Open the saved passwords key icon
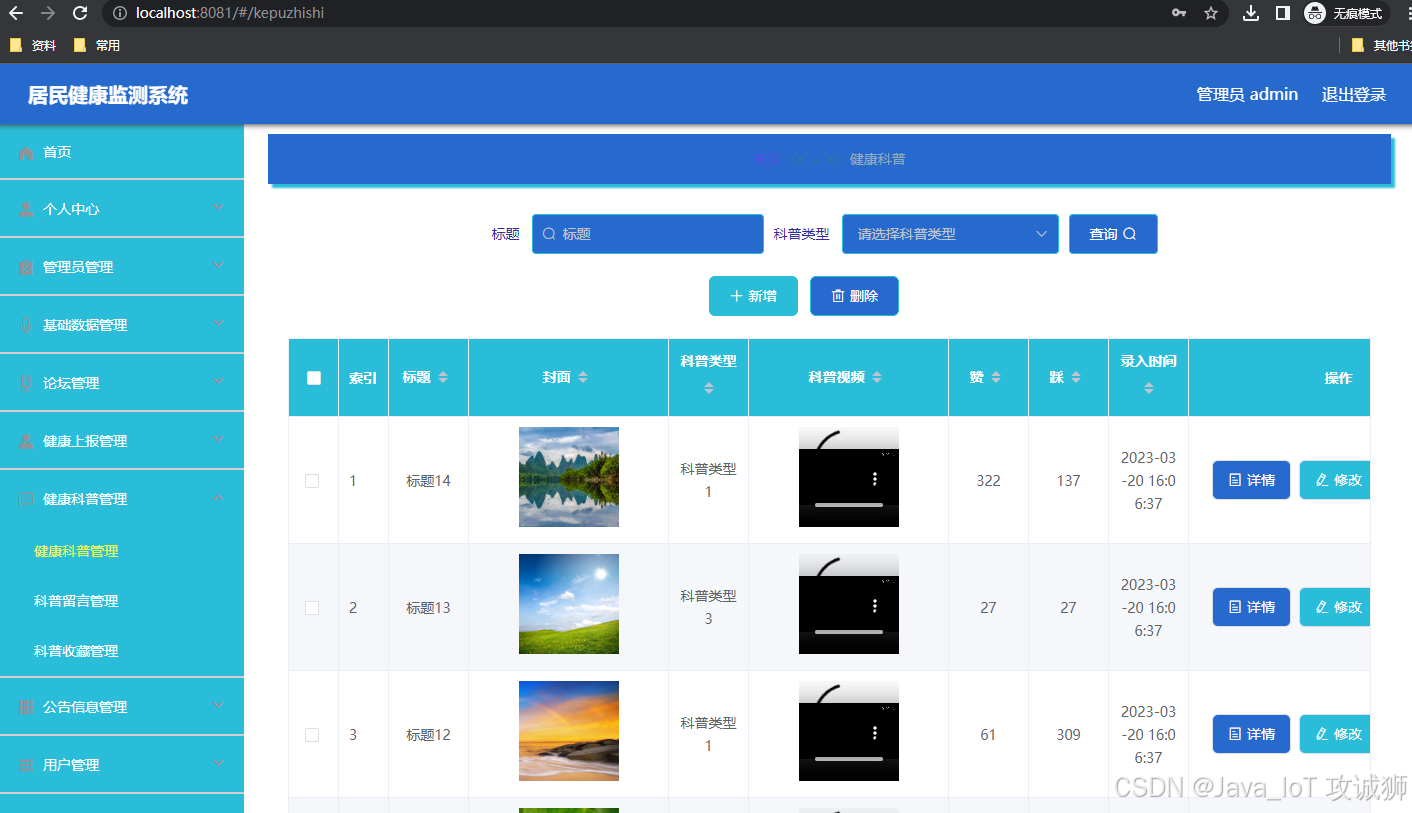This screenshot has height=813, width=1412. 1179,13
